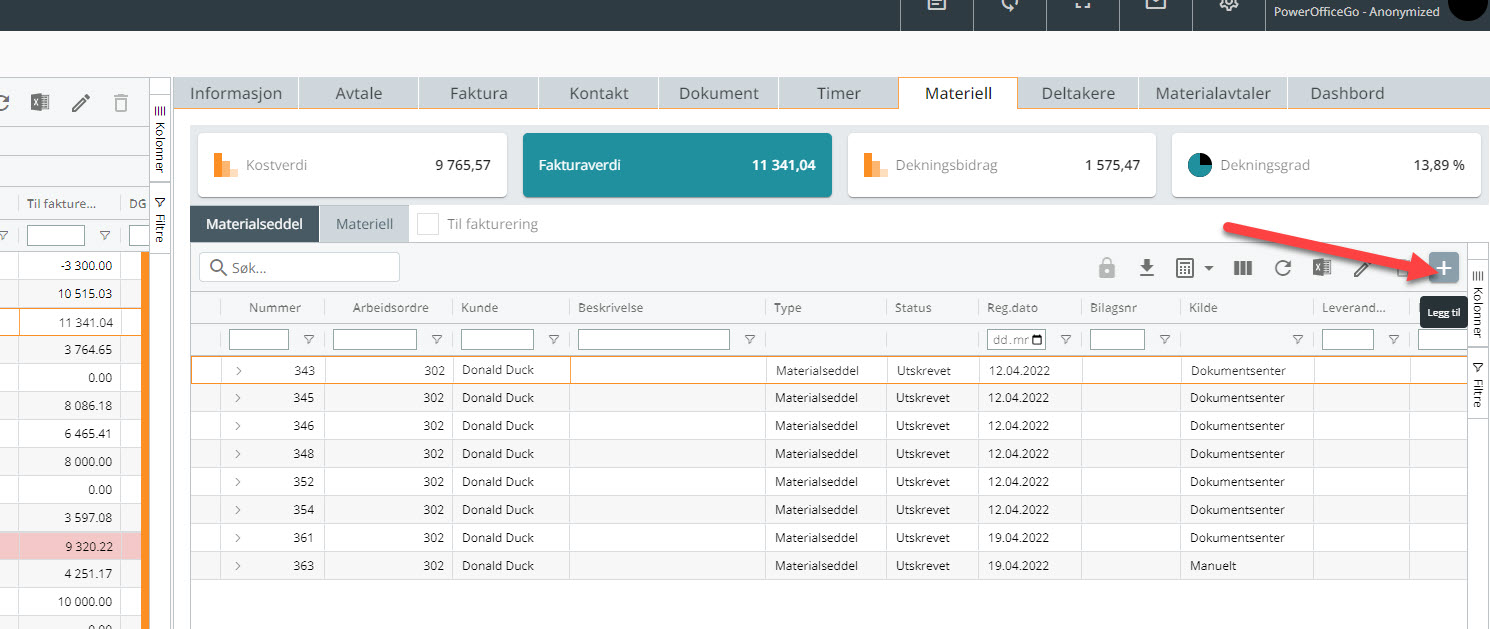The image size is (1490, 629).
Task: Click the pencil edit icon in the Materialseddel toolbar
Action: coord(1361,268)
